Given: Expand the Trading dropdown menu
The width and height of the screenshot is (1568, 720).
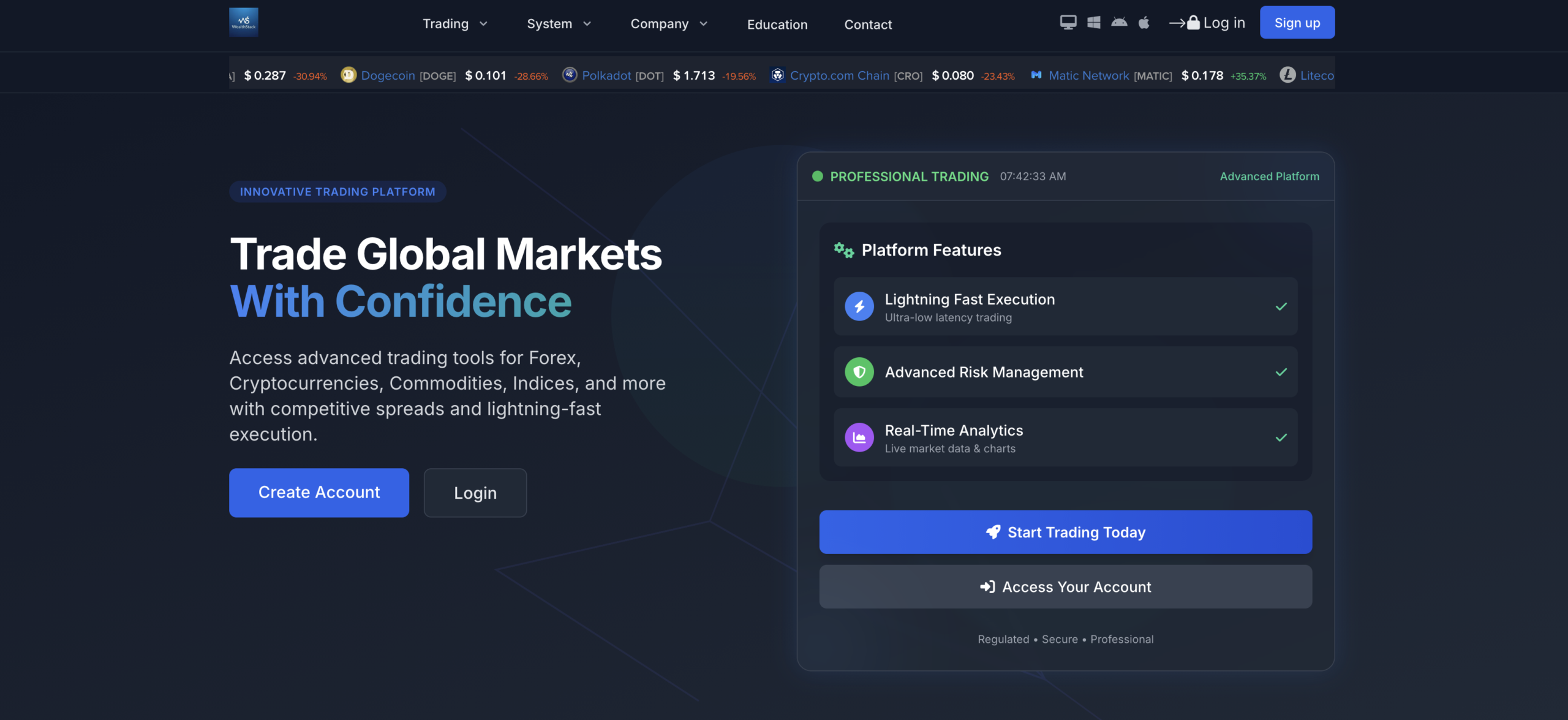Looking at the screenshot, I should pyautogui.click(x=454, y=24).
